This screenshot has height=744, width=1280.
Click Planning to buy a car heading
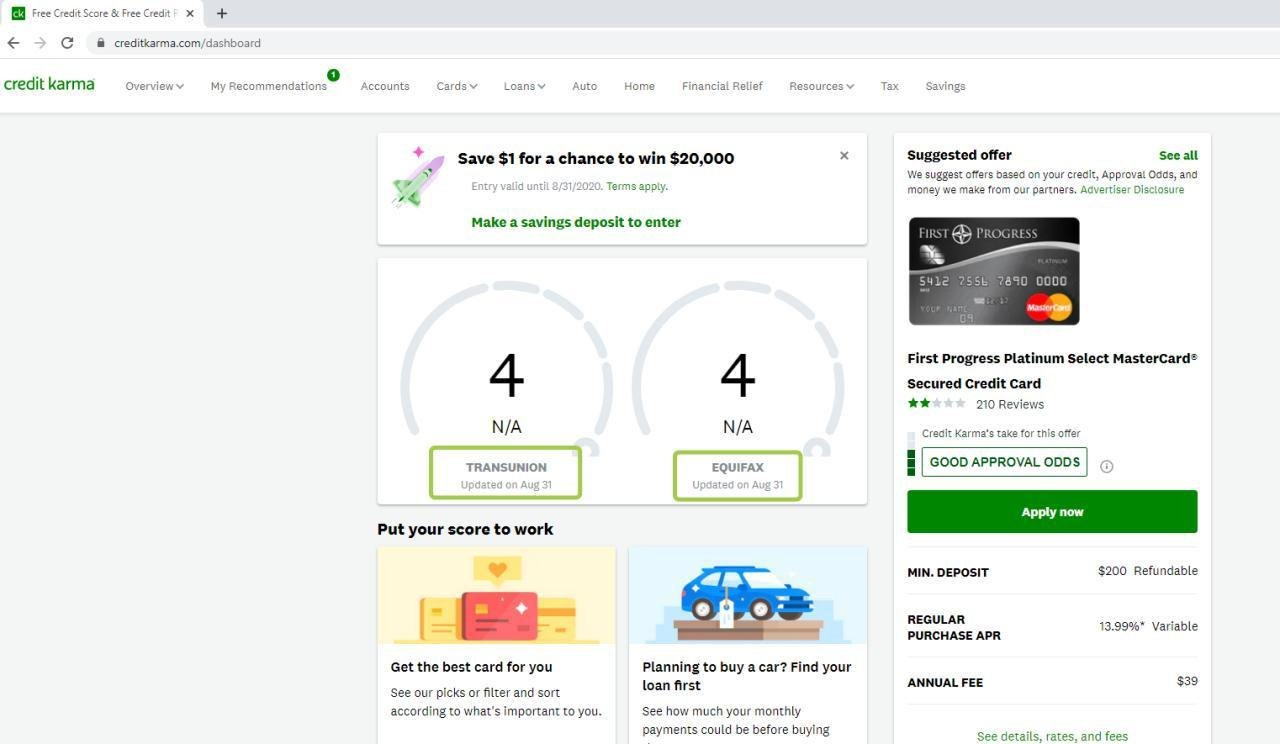point(747,676)
